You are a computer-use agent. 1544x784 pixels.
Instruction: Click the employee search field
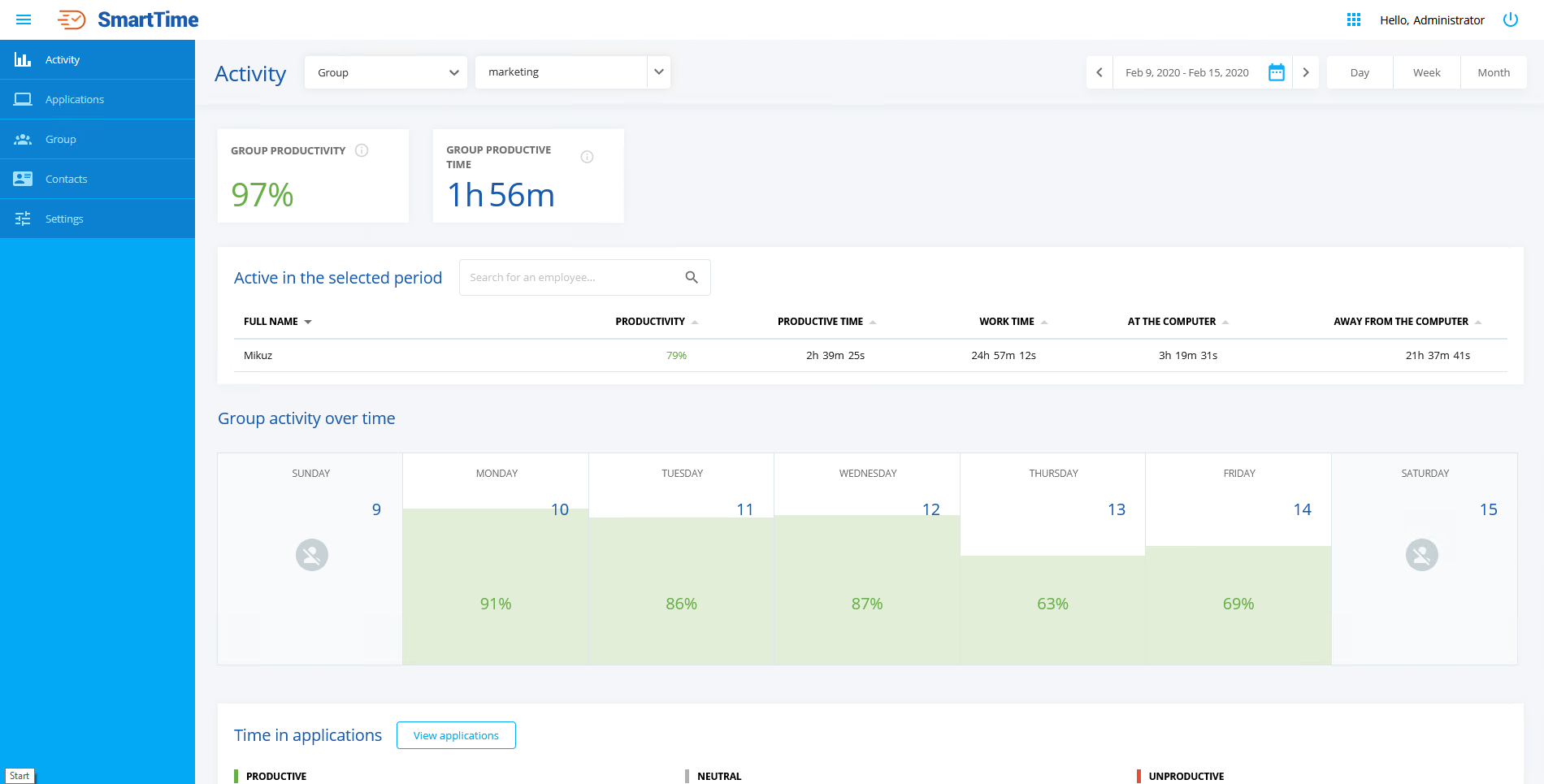coord(569,277)
